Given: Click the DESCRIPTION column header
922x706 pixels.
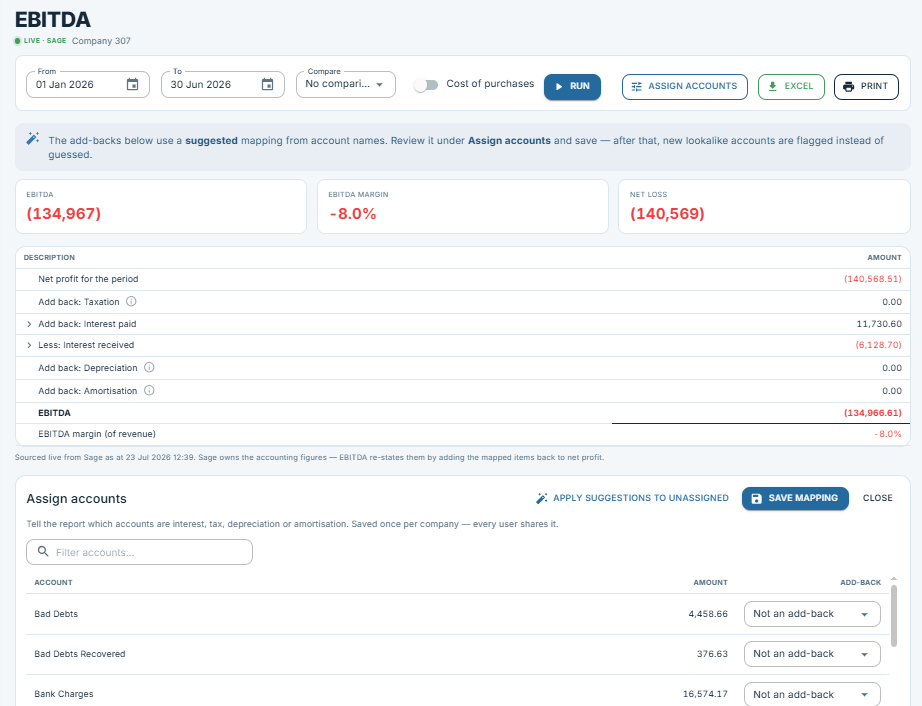Looking at the screenshot, I should pos(49,257).
